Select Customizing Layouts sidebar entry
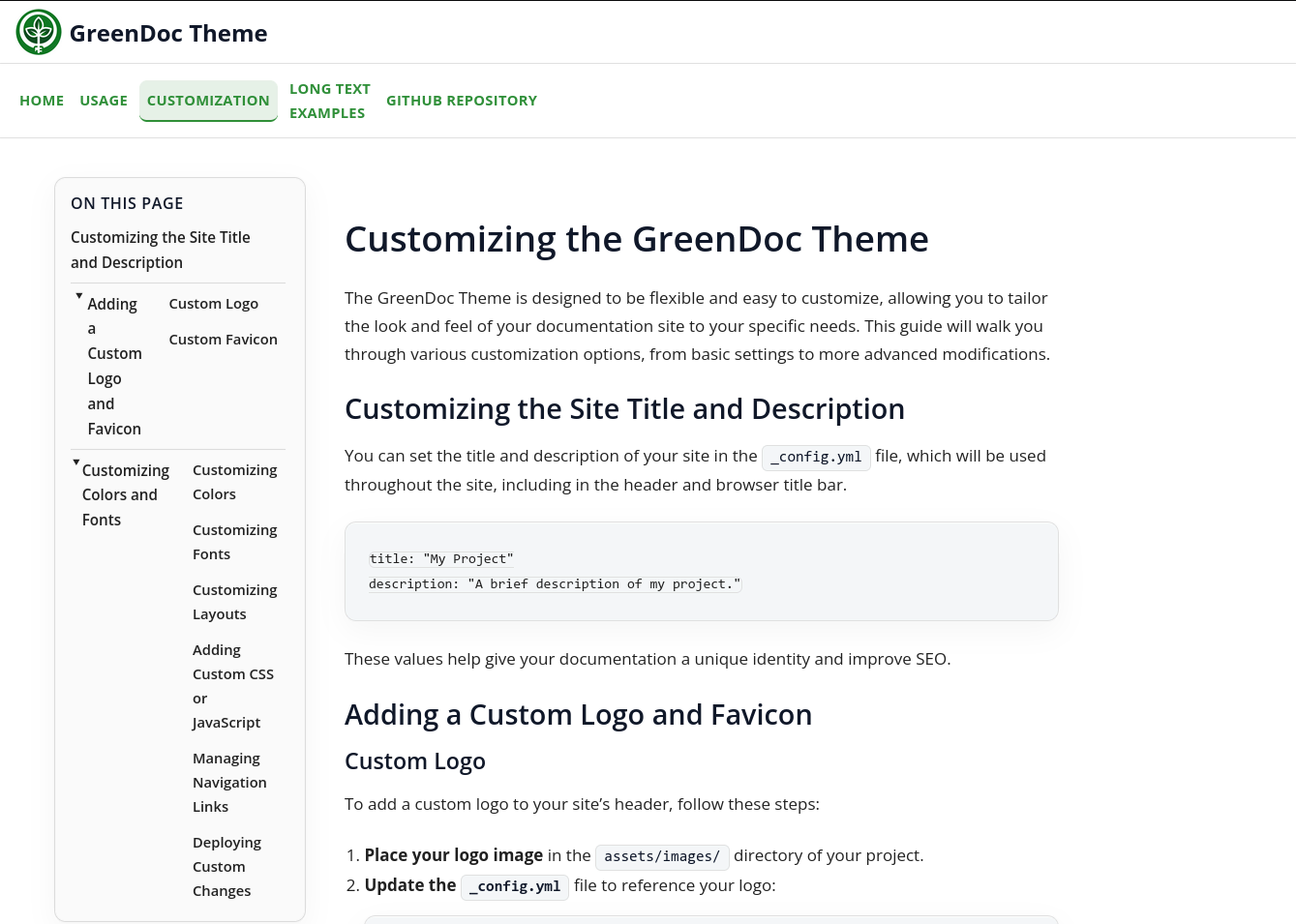 (234, 601)
